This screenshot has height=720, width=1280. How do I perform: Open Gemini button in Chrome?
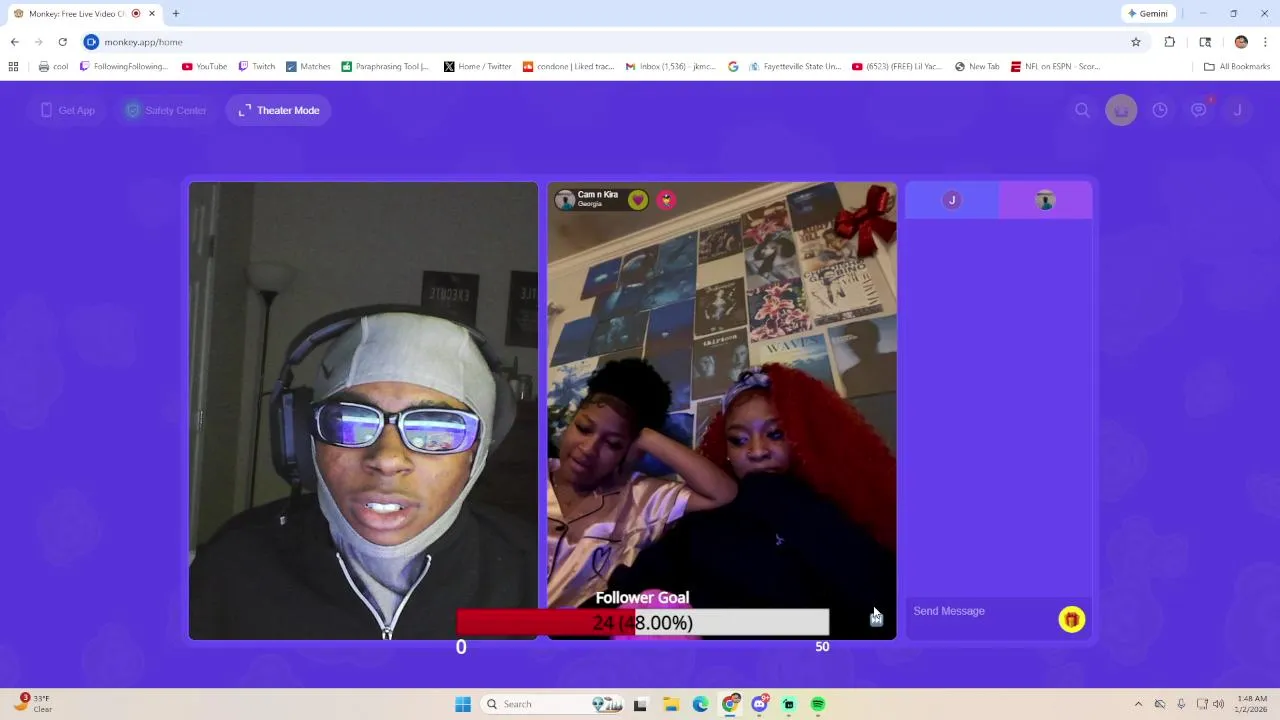click(x=1148, y=14)
